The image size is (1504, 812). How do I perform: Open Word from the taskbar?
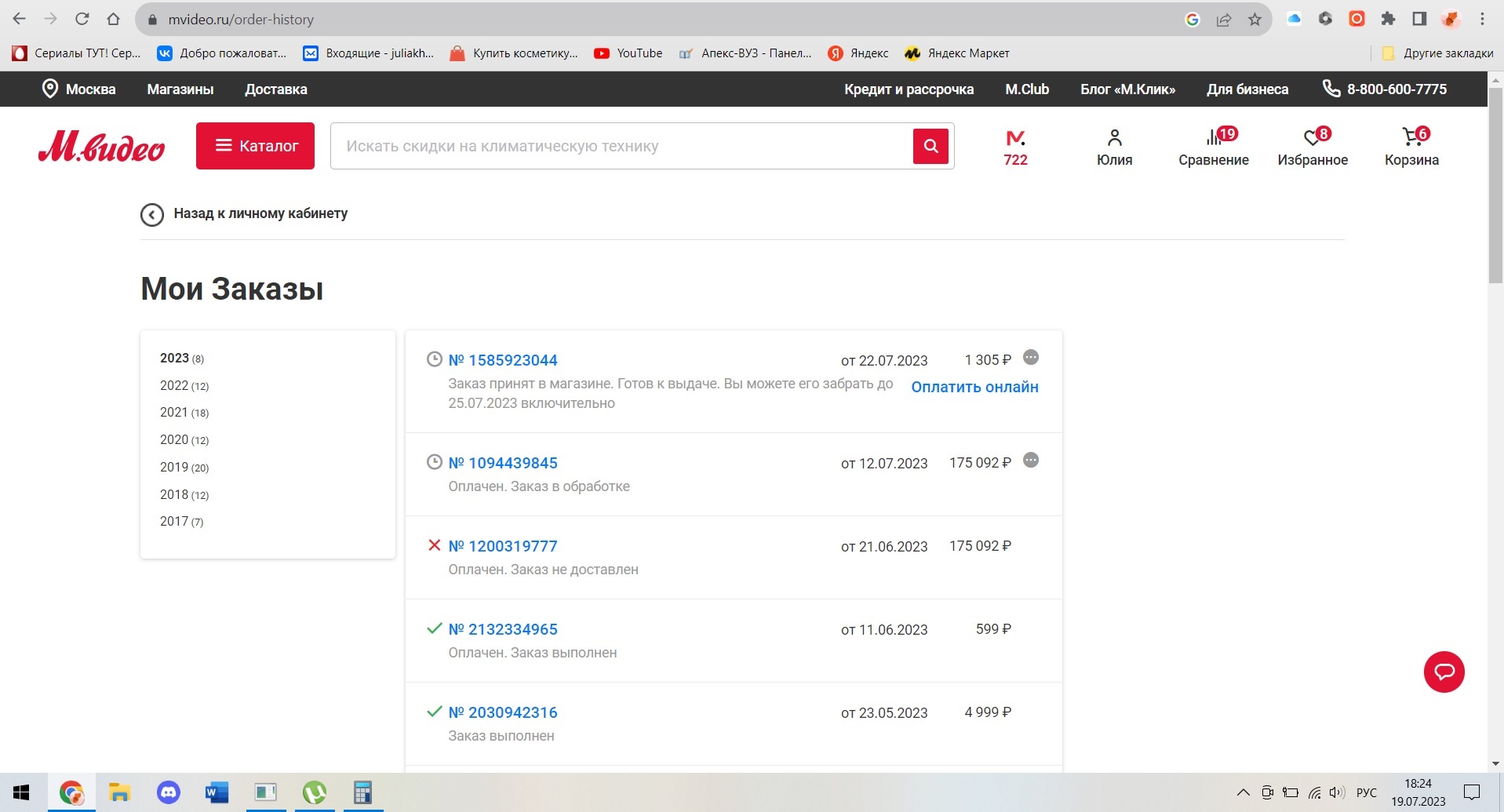pos(217,792)
